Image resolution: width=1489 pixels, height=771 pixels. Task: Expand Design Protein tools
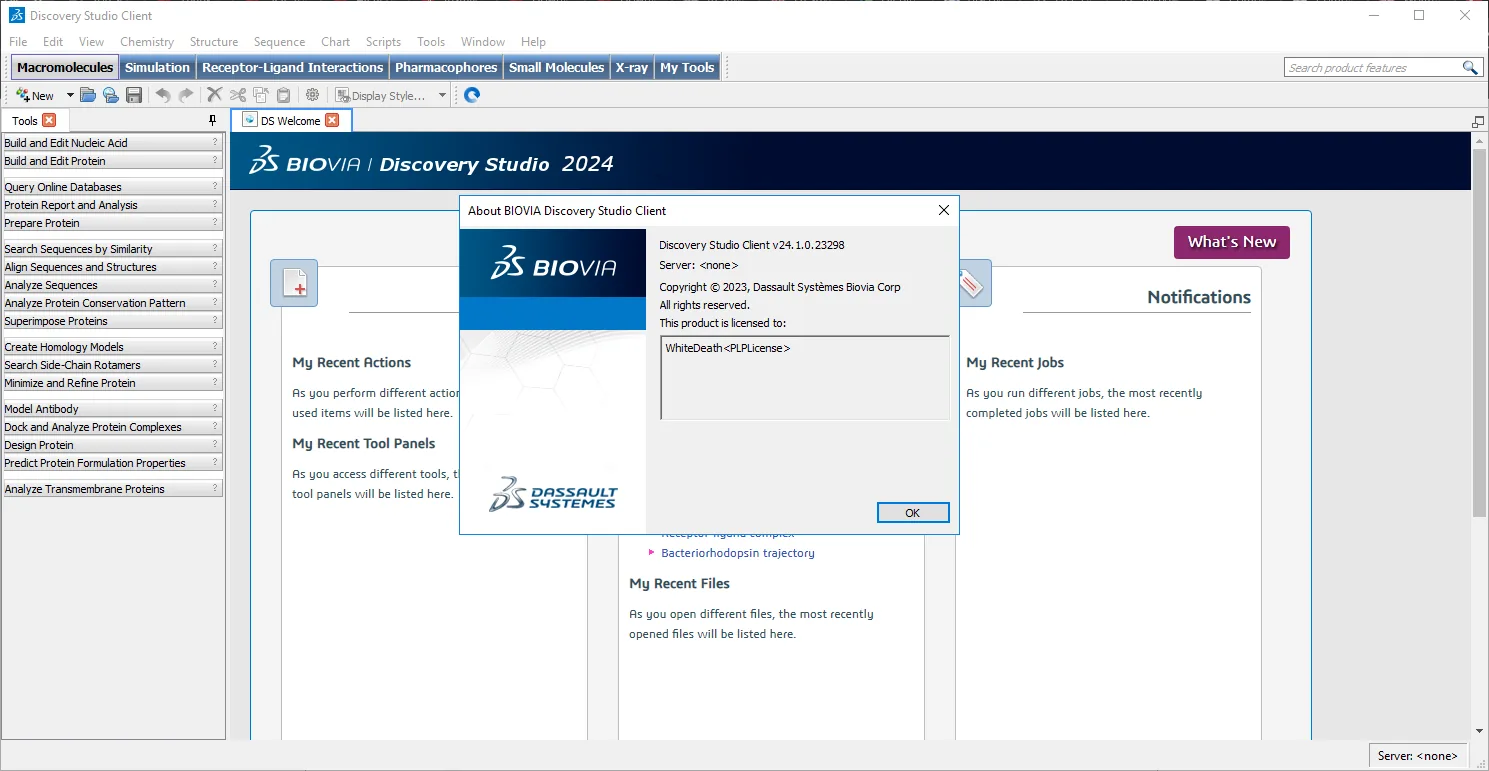112,445
